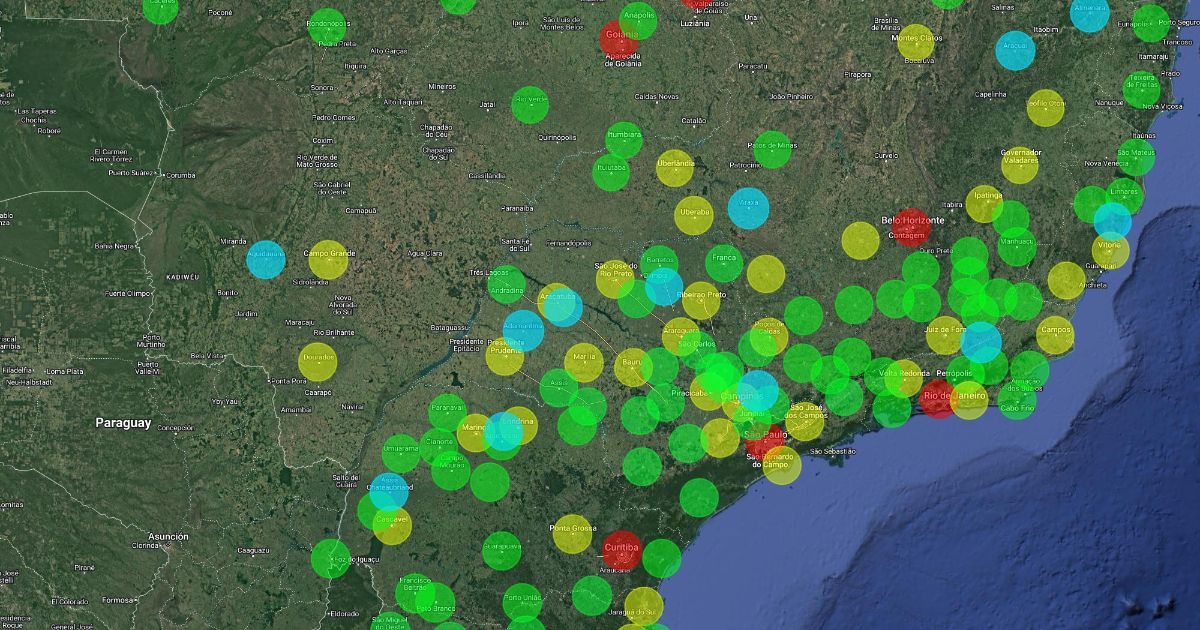Select the red Rio de Janeiro marker
This screenshot has height=630, width=1200.
938,398
